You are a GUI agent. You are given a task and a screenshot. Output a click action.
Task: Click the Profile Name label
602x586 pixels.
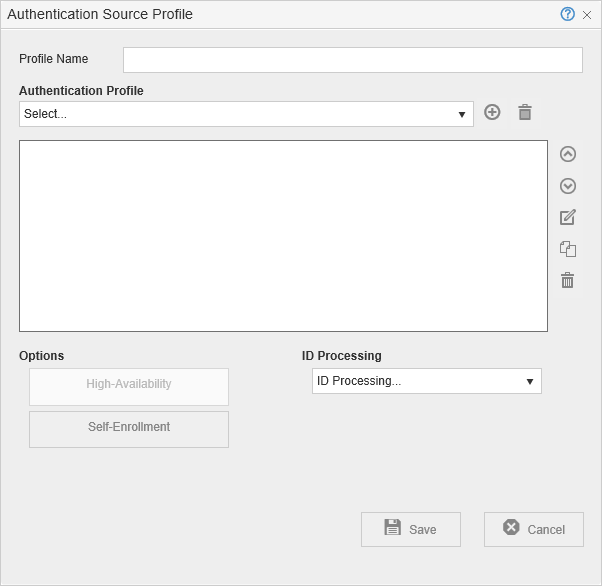[54, 59]
